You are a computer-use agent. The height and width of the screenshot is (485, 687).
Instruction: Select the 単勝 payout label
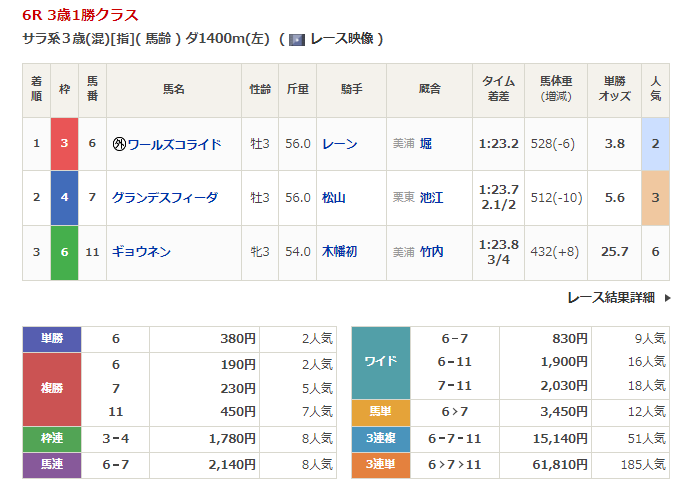click(x=52, y=339)
